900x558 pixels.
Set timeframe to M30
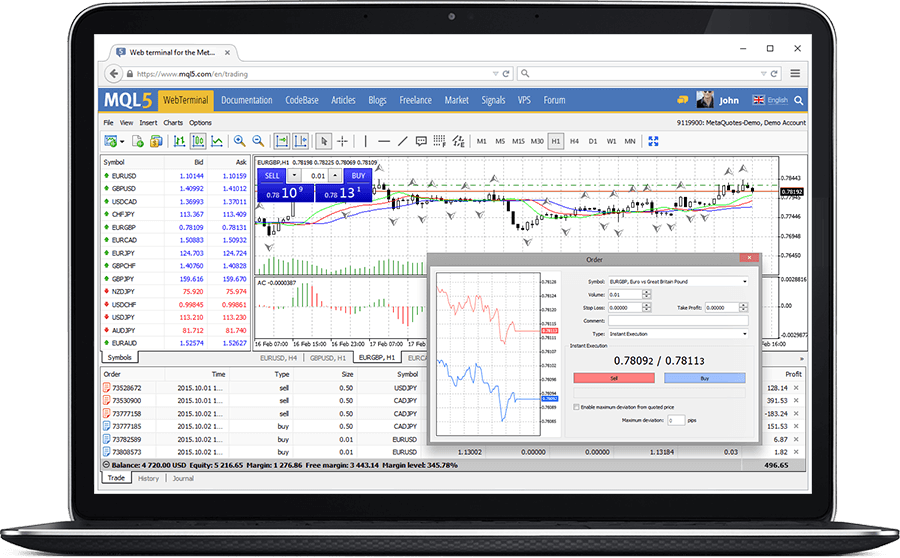click(x=537, y=141)
